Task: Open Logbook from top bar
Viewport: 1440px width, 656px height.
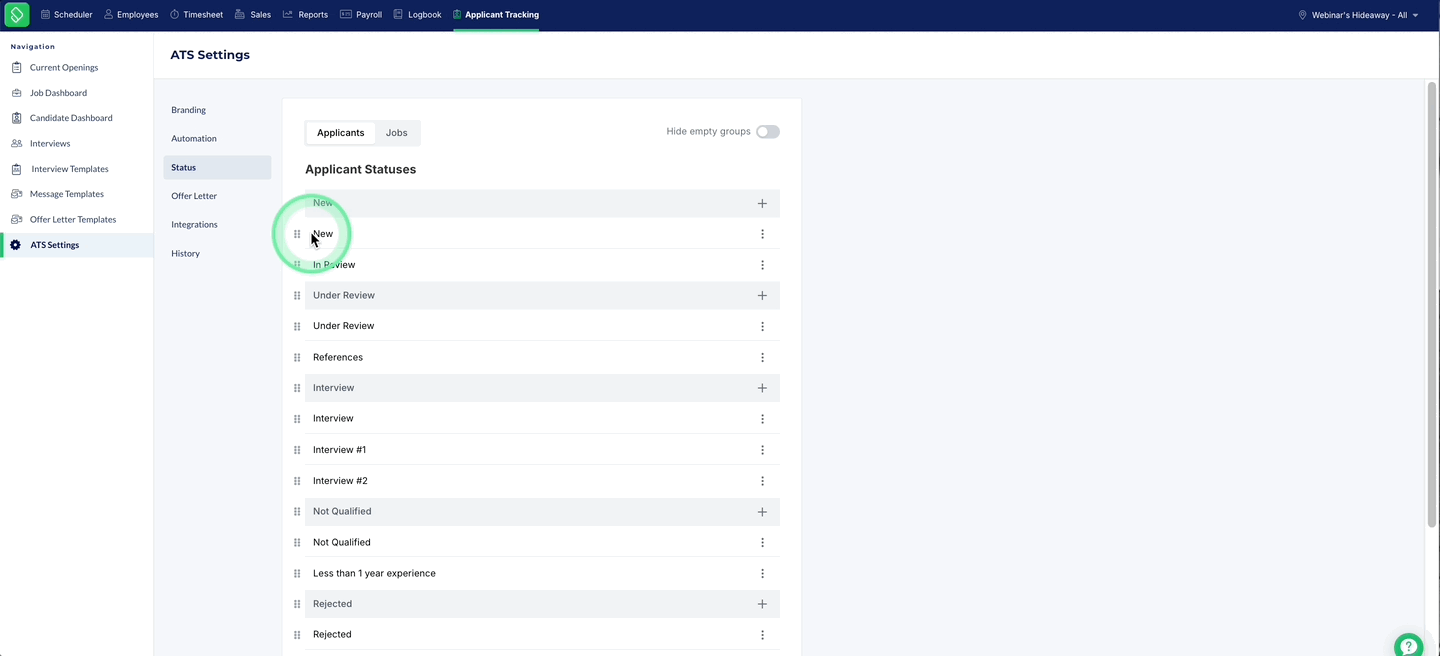Action: click(417, 15)
